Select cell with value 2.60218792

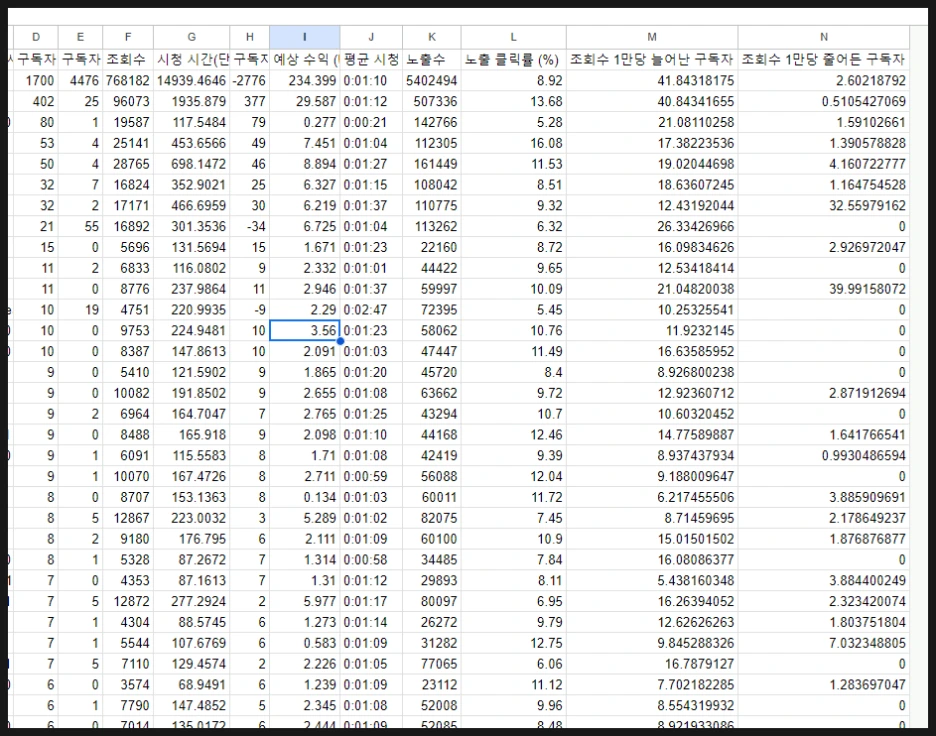point(824,80)
